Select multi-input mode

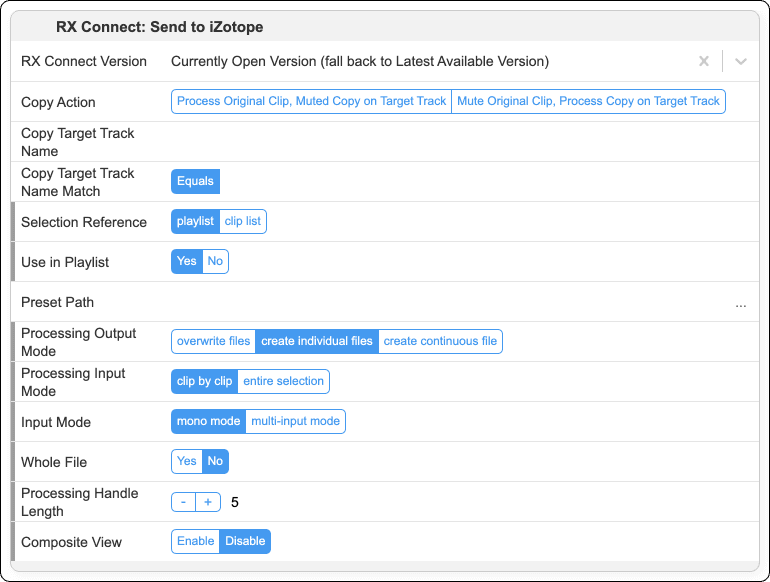tap(296, 421)
